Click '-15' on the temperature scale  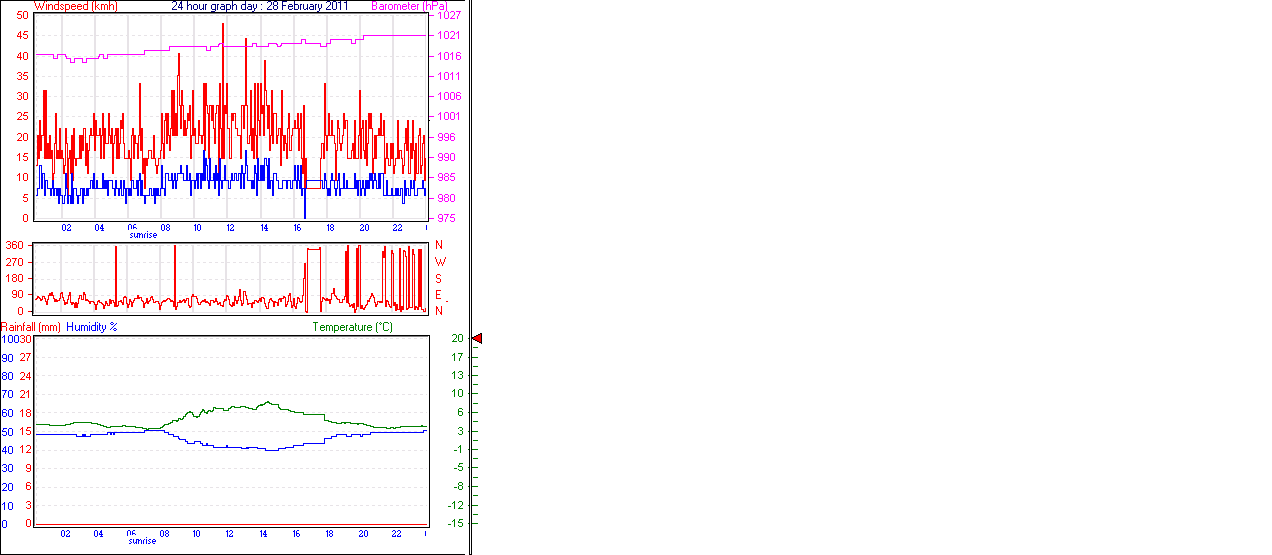pyautogui.click(x=456, y=523)
